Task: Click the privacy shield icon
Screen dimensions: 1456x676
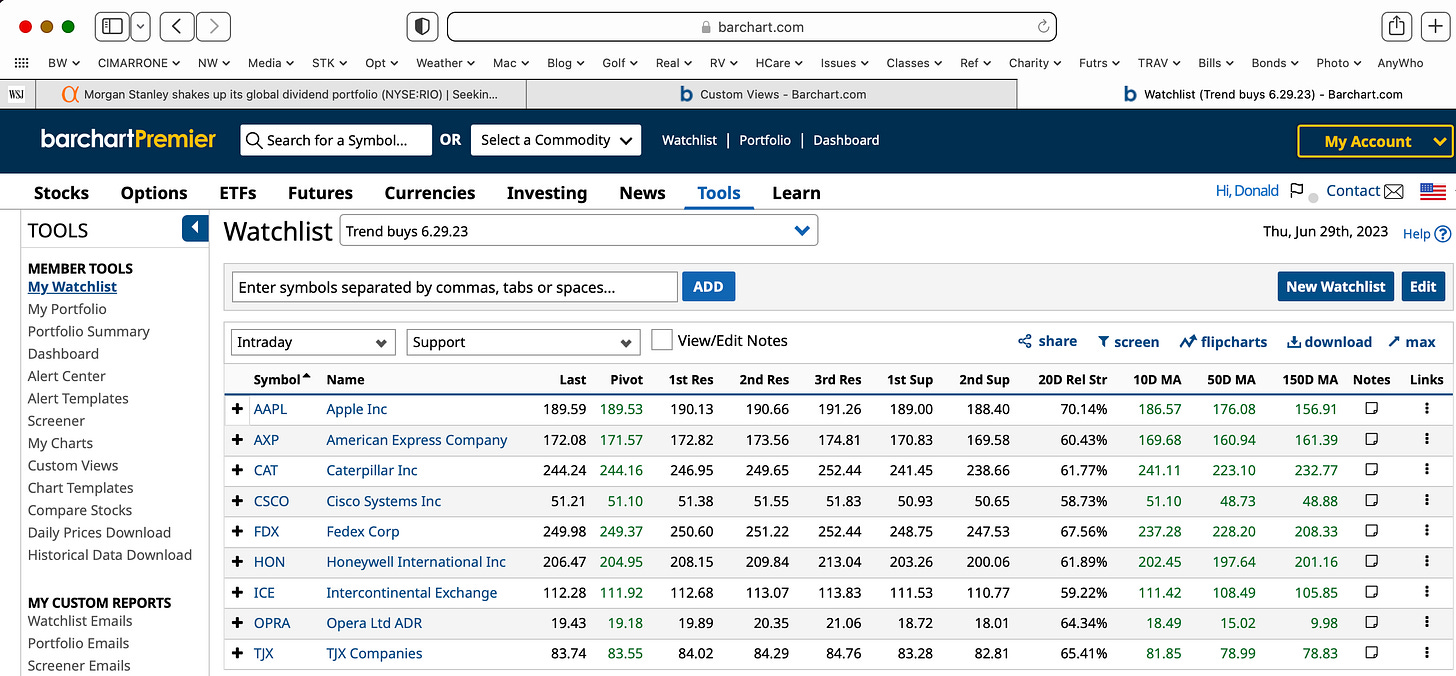Action: tap(423, 27)
